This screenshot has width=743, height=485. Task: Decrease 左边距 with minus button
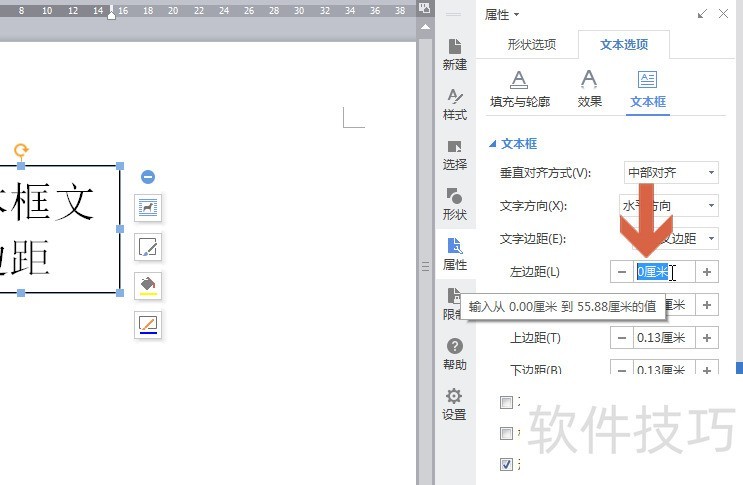(x=622, y=272)
